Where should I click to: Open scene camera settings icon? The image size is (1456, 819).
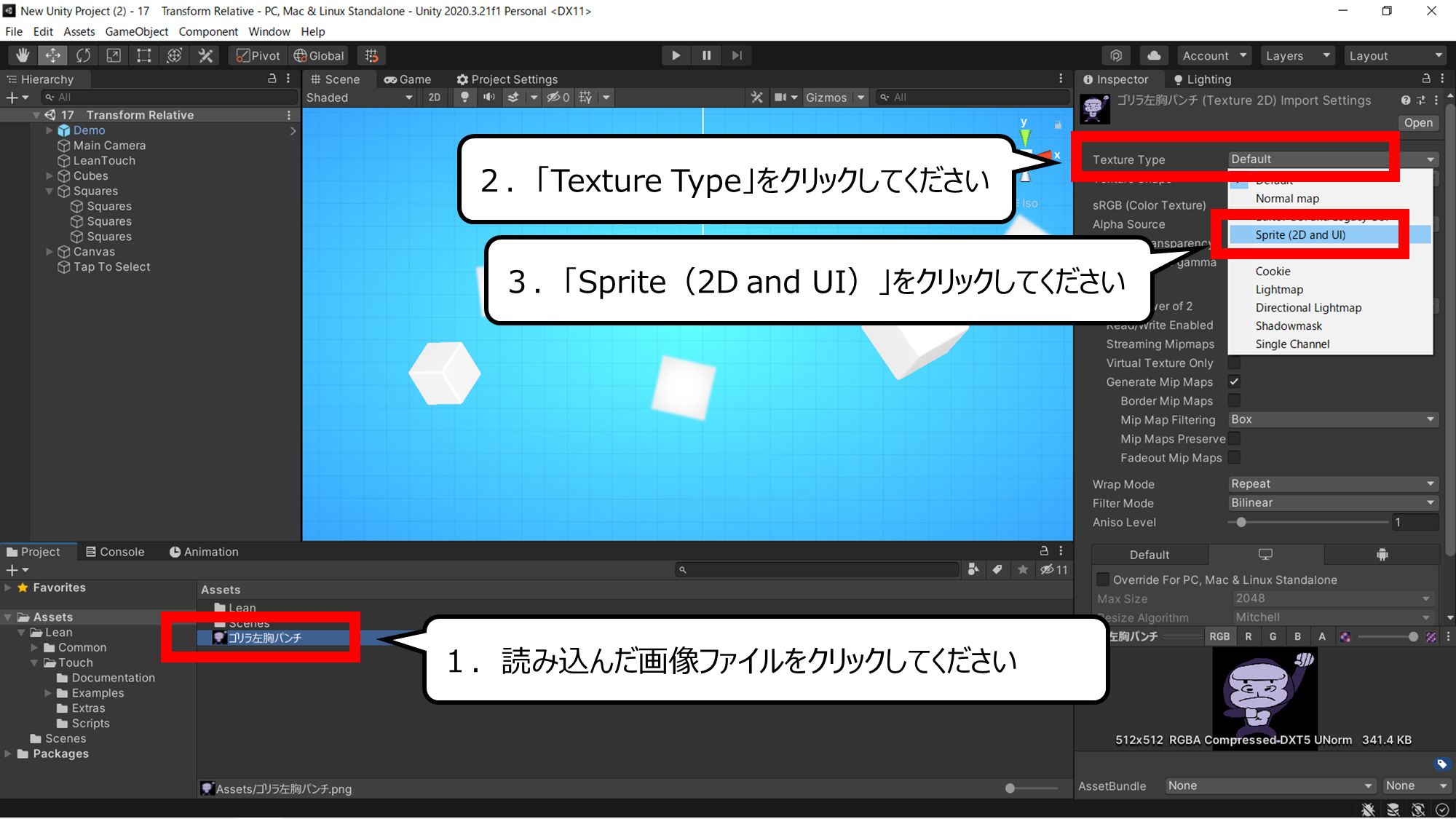781,97
